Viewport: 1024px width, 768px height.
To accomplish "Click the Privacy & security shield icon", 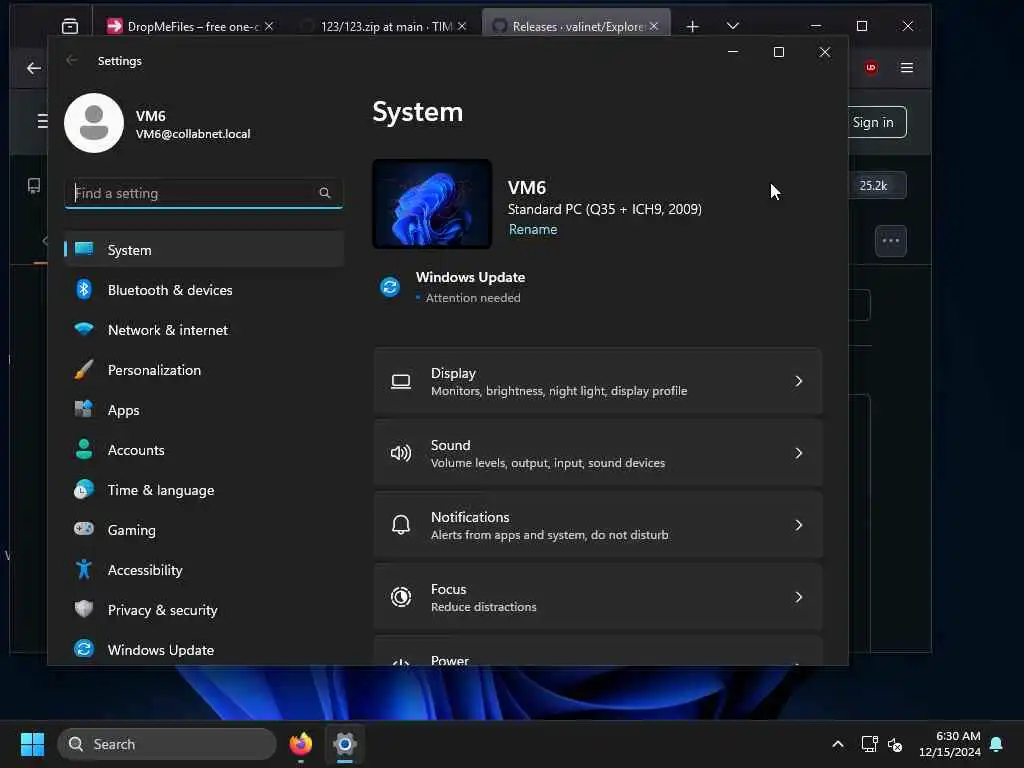I will pyautogui.click(x=84, y=609).
